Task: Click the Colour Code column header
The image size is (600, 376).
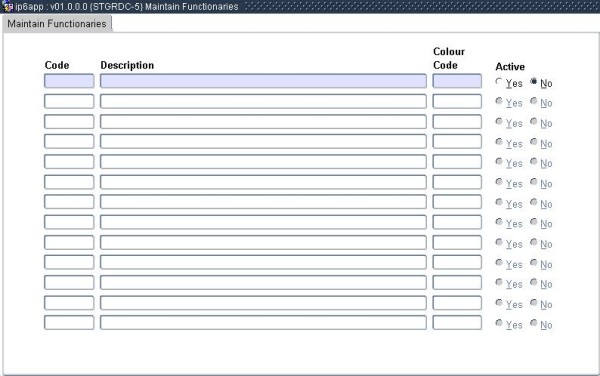Action: pyautogui.click(x=449, y=58)
